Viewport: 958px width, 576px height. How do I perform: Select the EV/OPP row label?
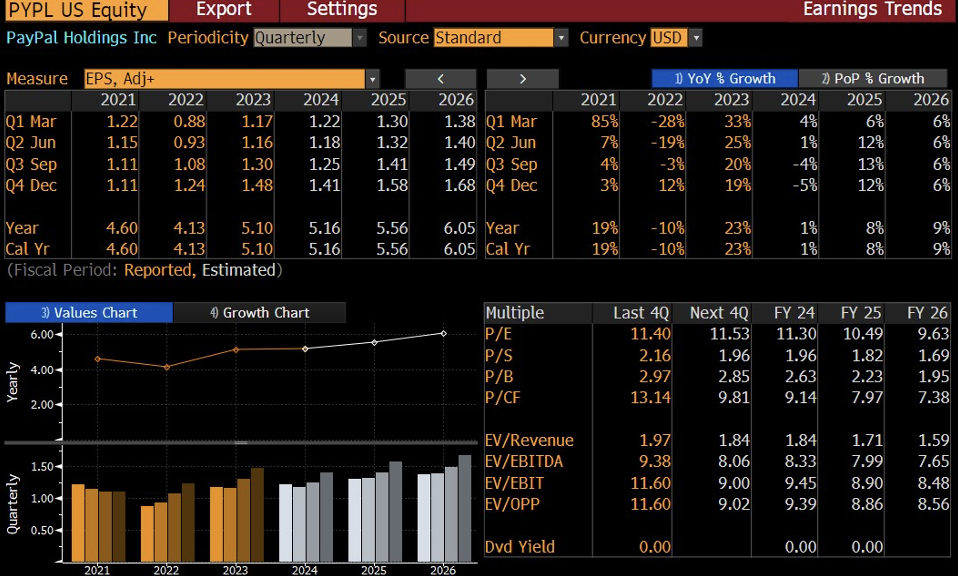(x=512, y=504)
